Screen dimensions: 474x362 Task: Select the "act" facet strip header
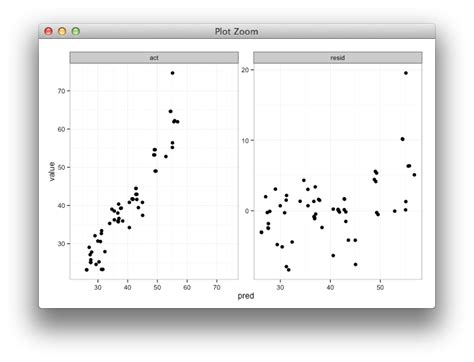tap(154, 58)
